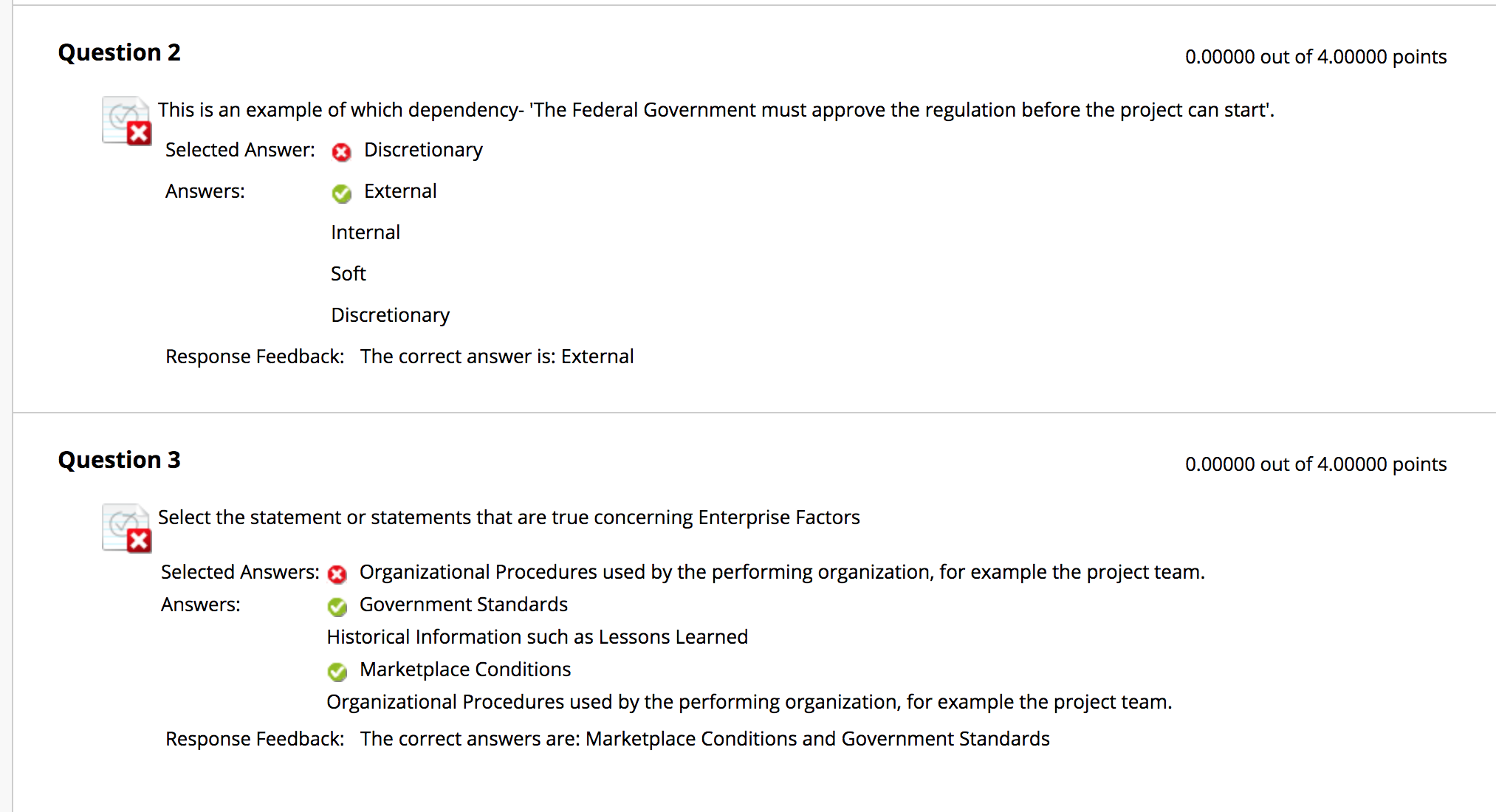Click the External answer text
The height and width of the screenshot is (812, 1496).
400,191
